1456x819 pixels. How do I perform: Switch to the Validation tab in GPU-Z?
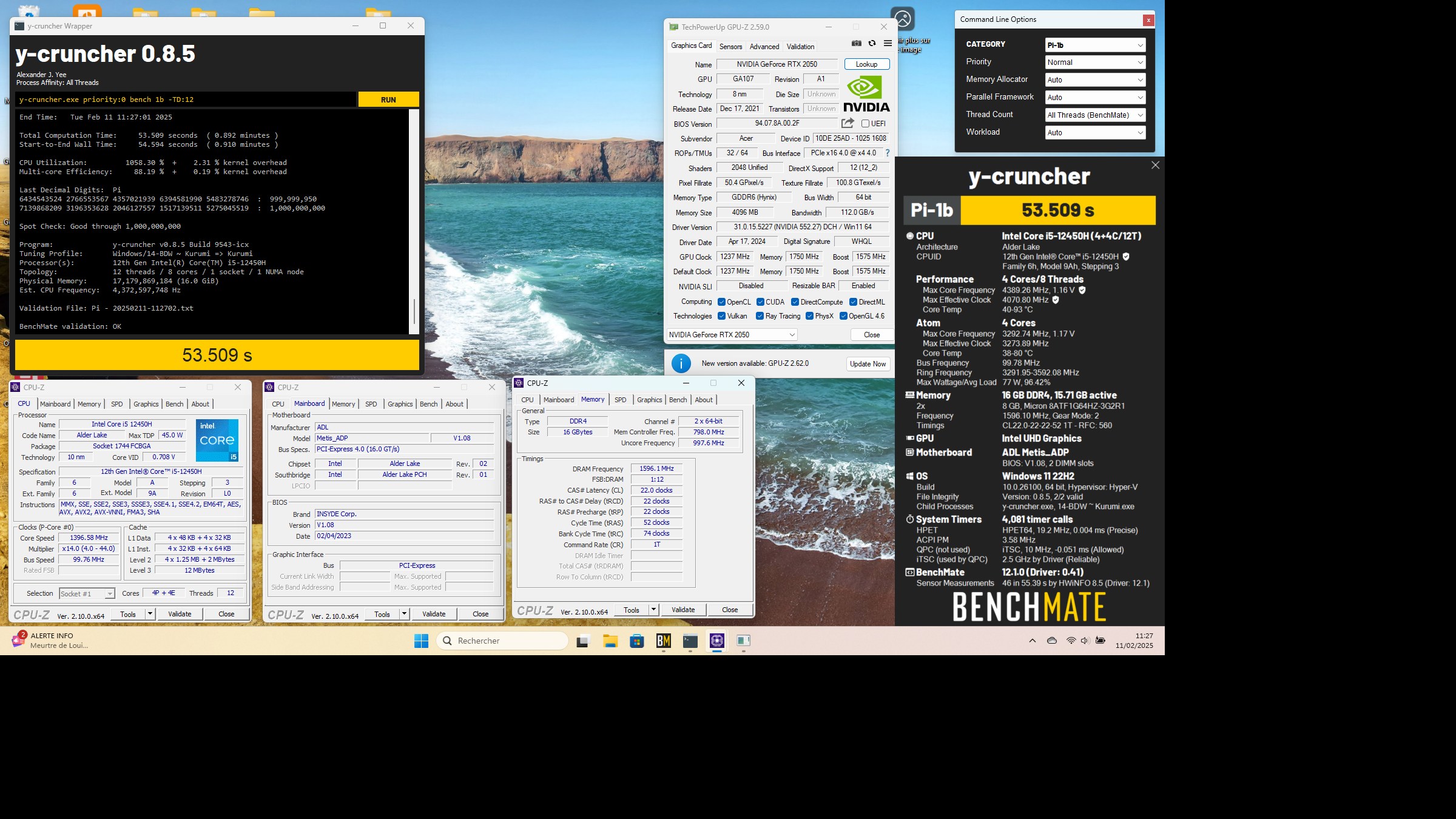(800, 47)
